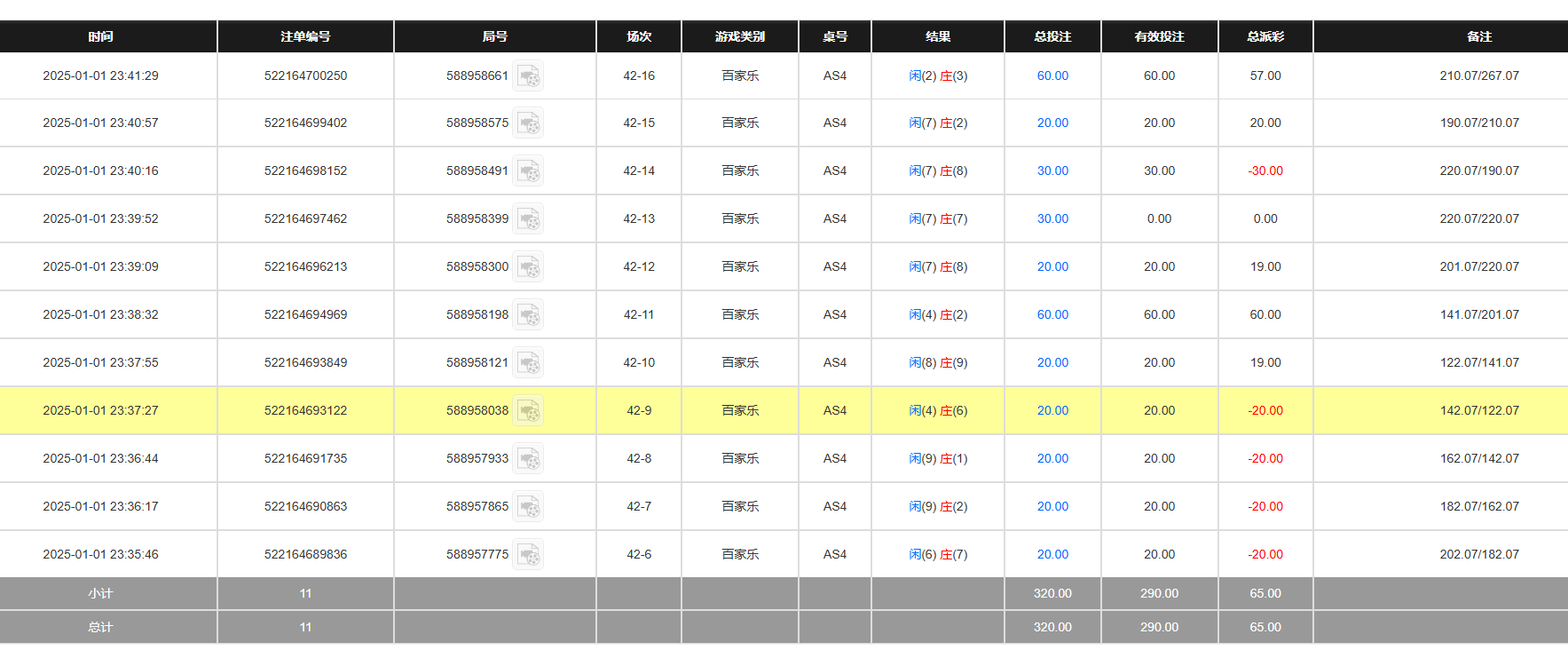Click replay icon beside round 588958575
Viewport: 1568px width, 658px height.
pos(528,123)
